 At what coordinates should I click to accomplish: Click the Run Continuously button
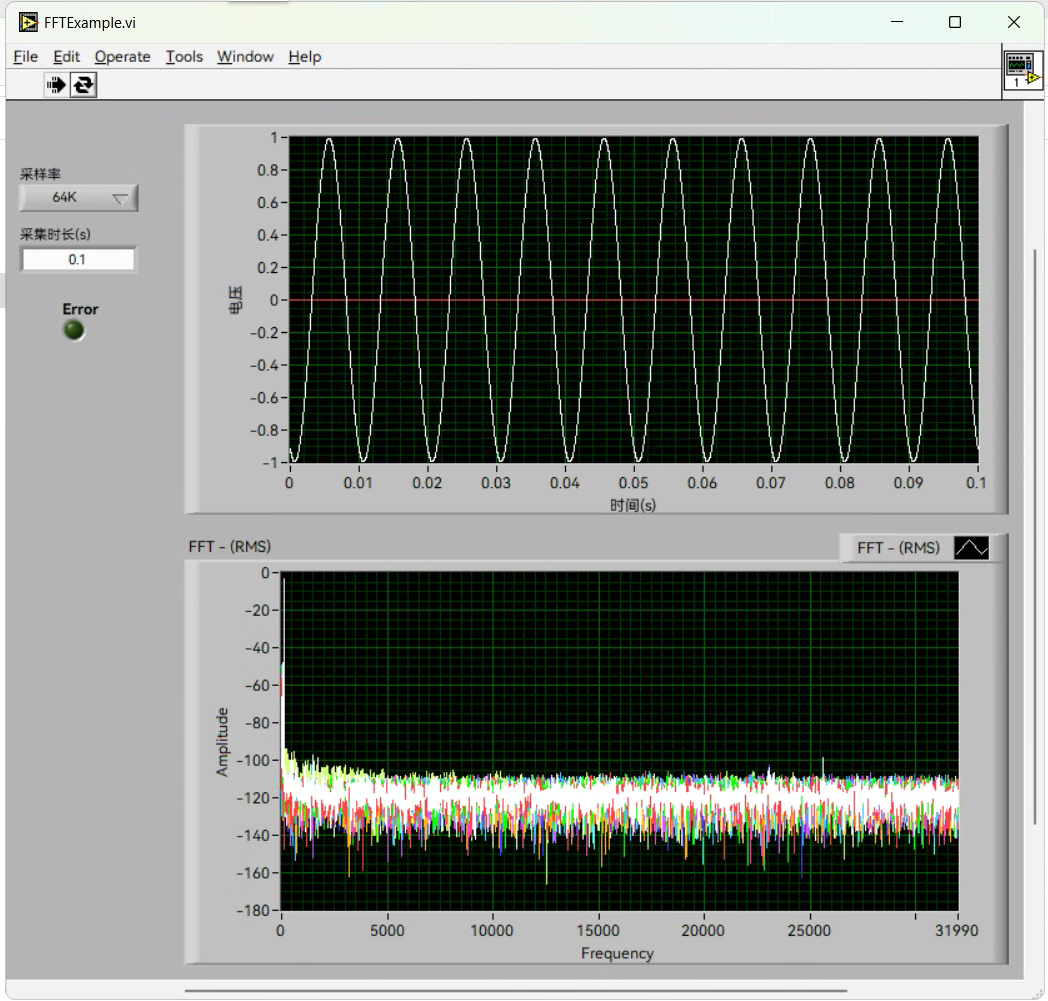83,85
